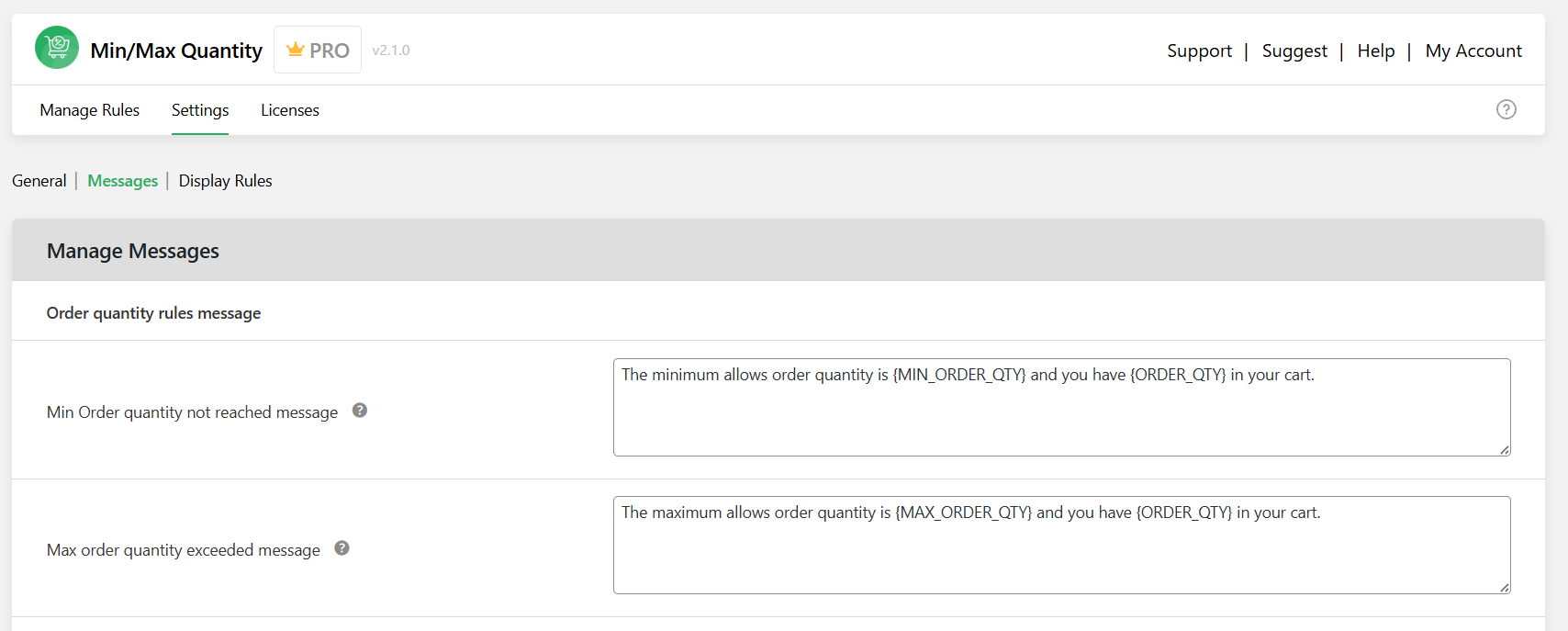Click the Suggest link in the header
Image resolution: width=1568 pixels, height=631 pixels.
[x=1294, y=51]
